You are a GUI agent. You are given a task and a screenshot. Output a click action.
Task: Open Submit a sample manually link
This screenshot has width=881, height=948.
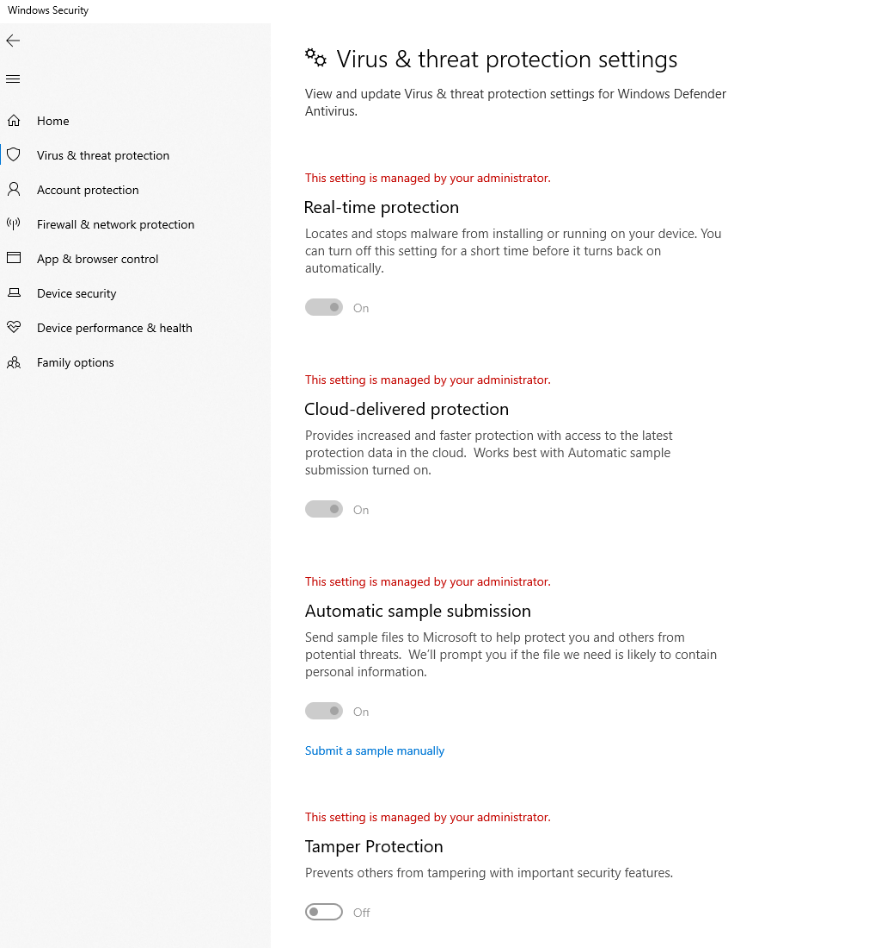(375, 751)
